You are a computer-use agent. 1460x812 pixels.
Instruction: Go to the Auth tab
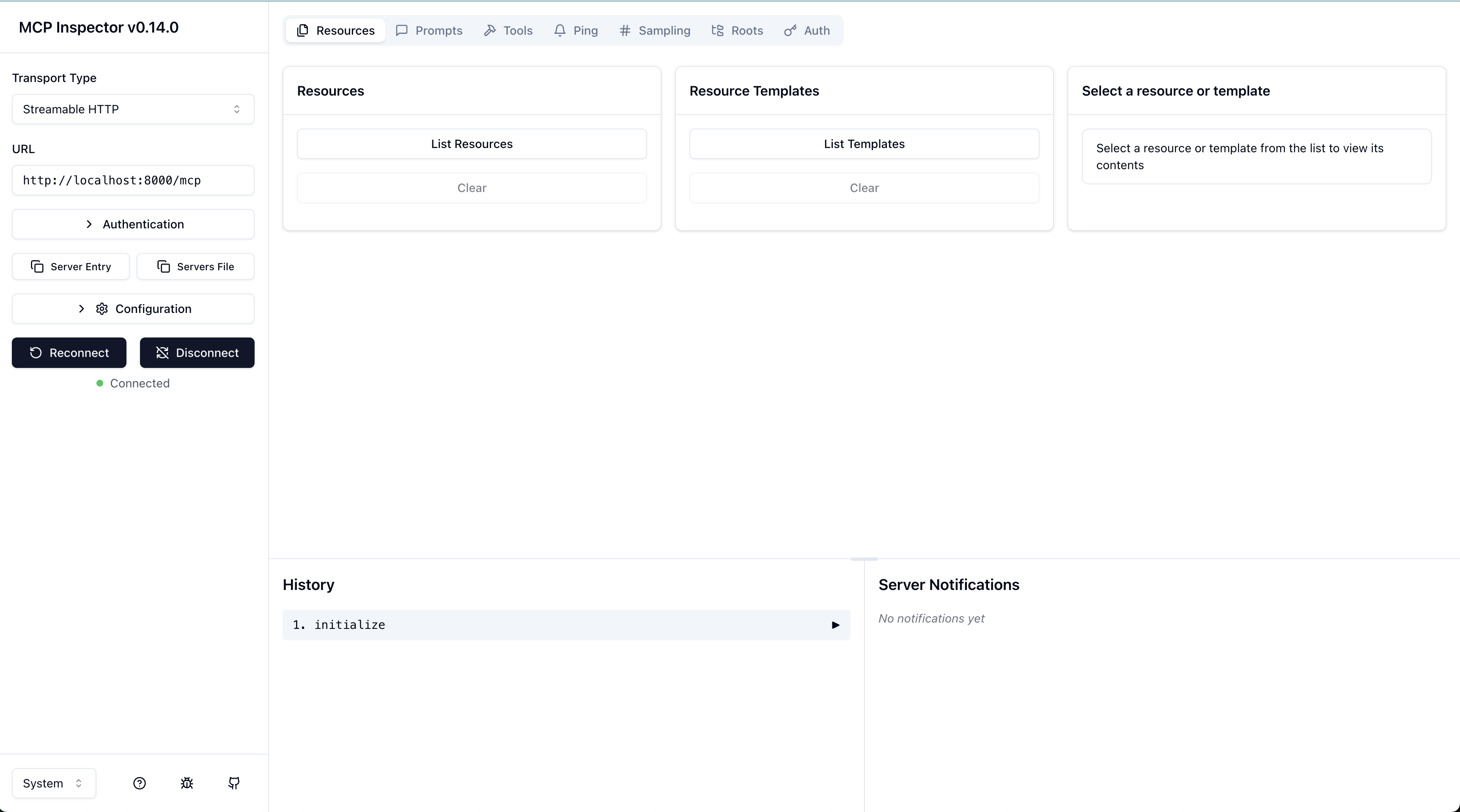(807, 30)
